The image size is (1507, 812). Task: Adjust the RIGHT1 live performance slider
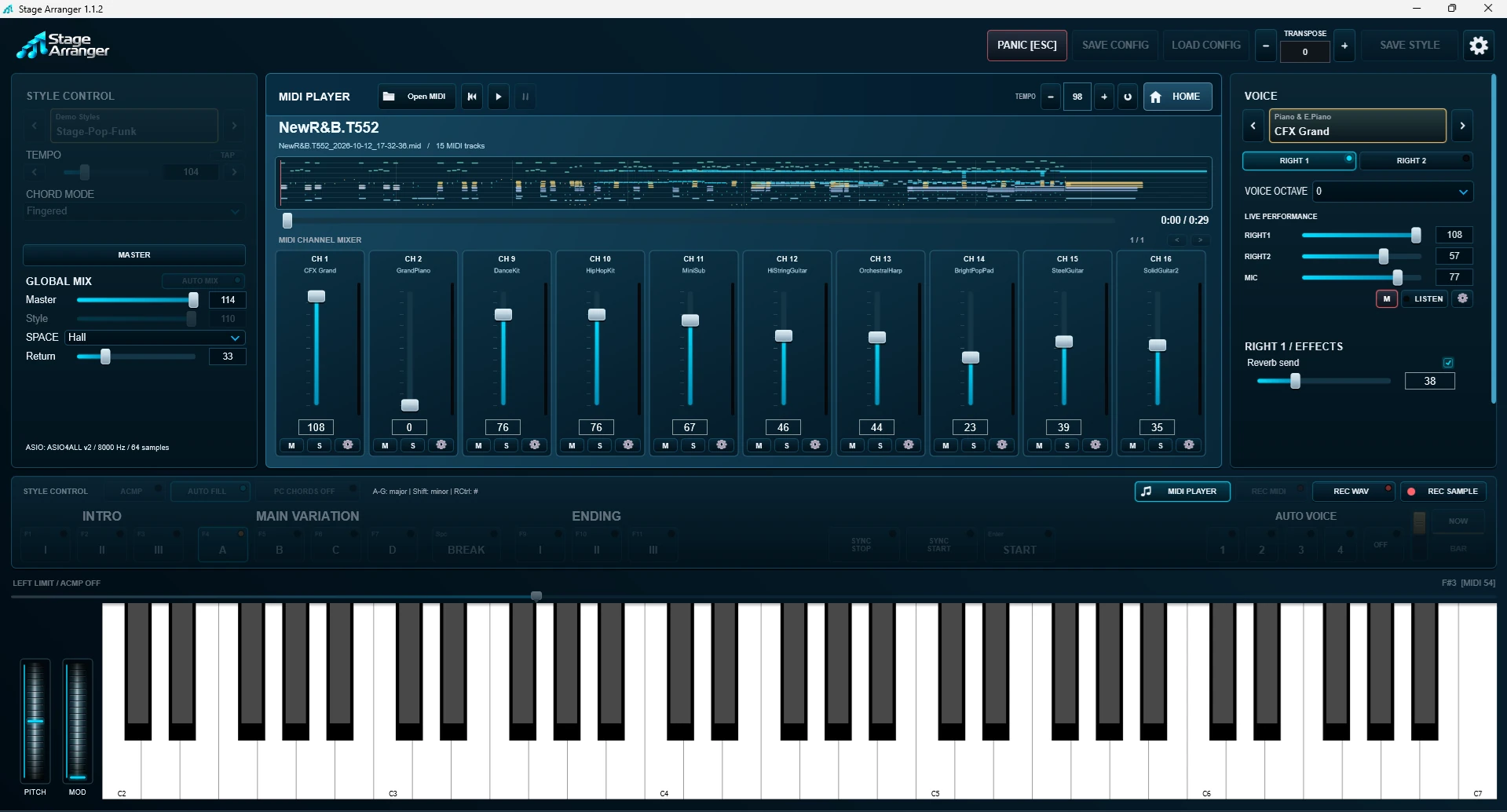click(x=1362, y=235)
